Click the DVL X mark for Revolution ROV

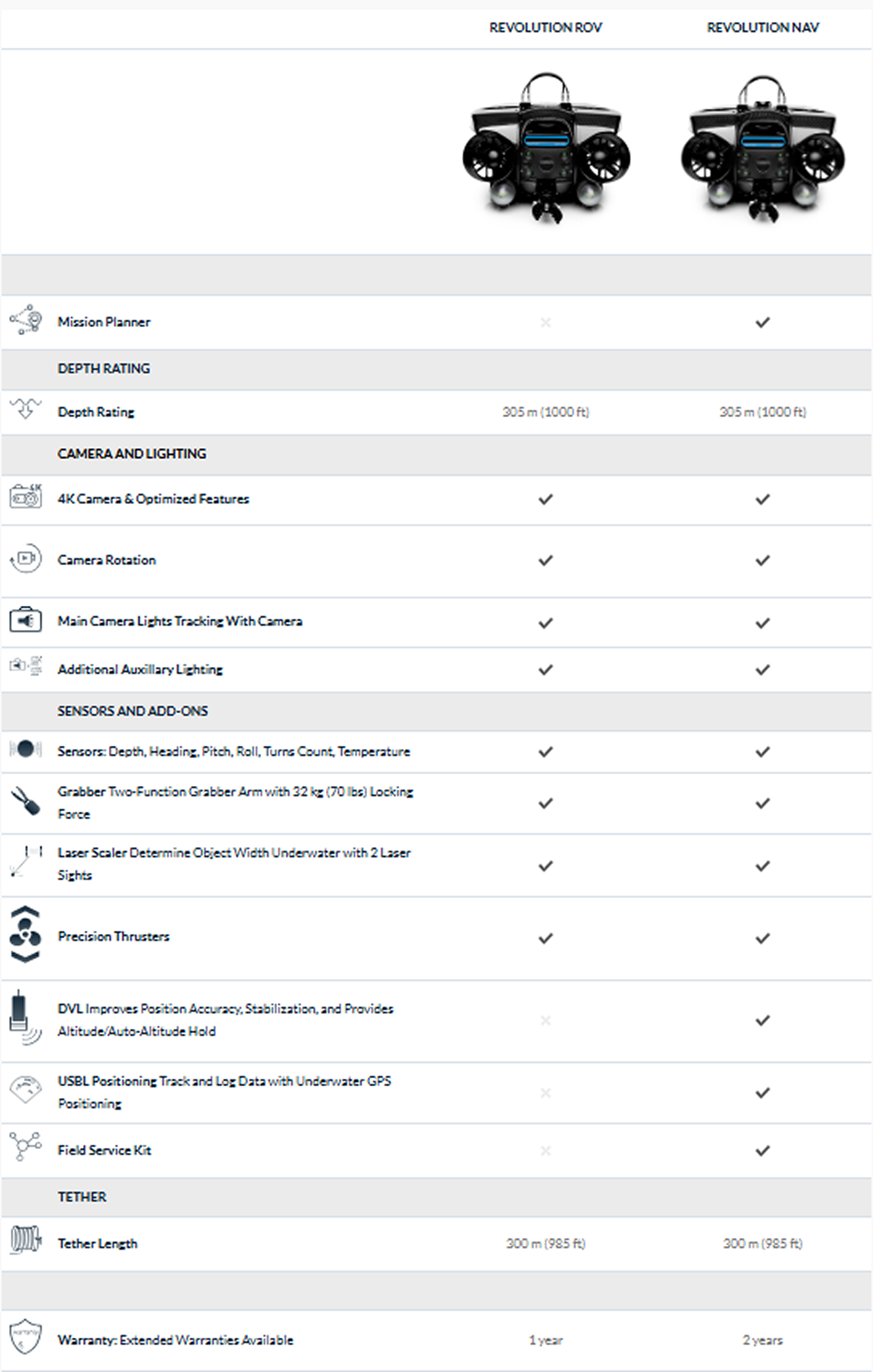tap(546, 1020)
